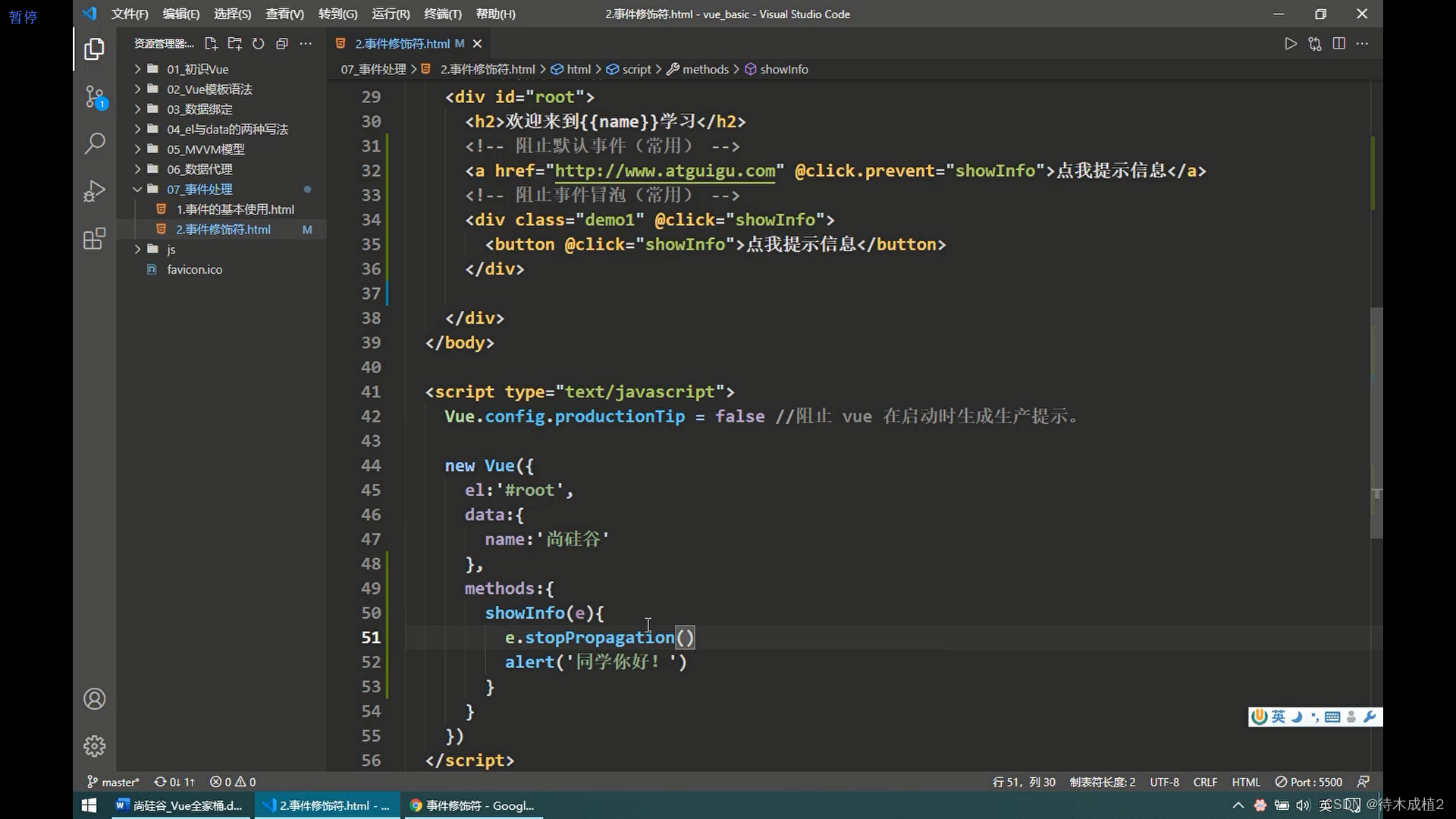The height and width of the screenshot is (819, 1456).
Task: Select 2.事件修饰符.html in file tree
Action: click(x=221, y=229)
